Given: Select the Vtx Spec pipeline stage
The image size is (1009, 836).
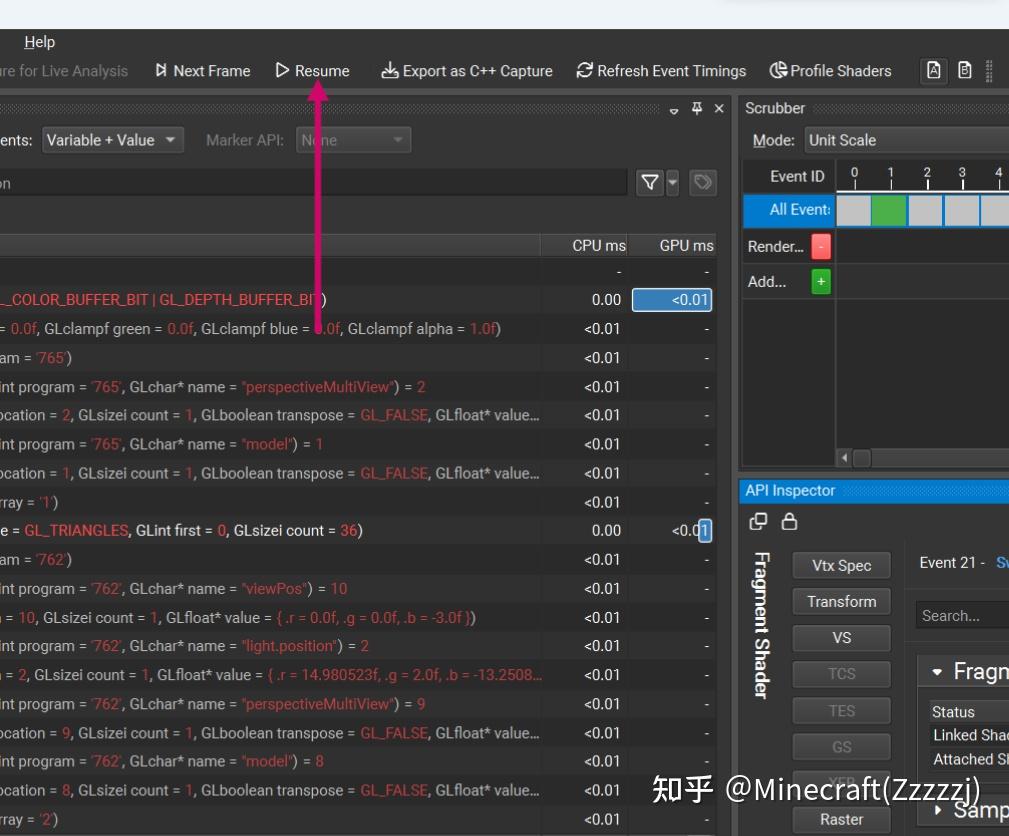Looking at the screenshot, I should click(841, 565).
